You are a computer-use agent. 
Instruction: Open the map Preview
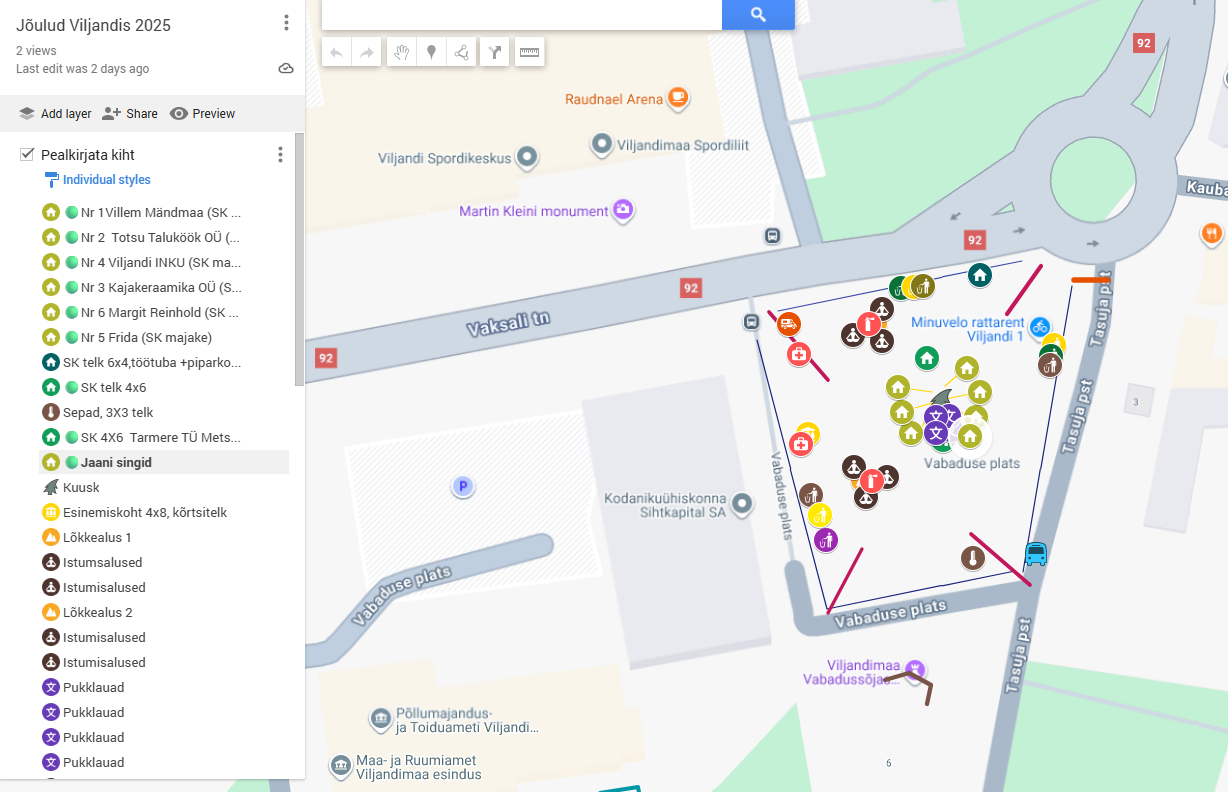tap(203, 114)
